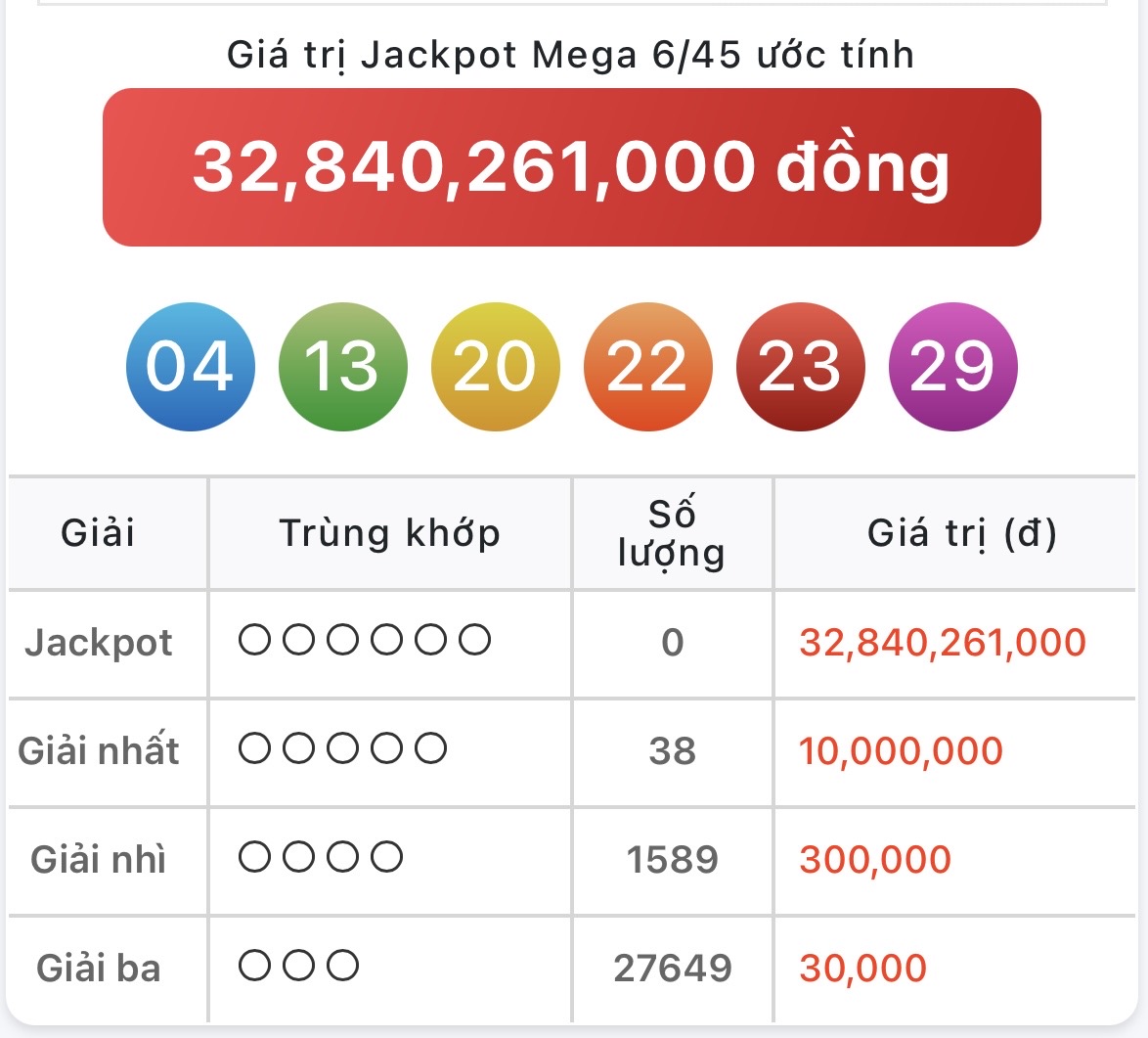Click the Giải nhì prize value 300,000
Image resolution: width=1148 pixels, height=1038 pixels.
[x=875, y=860]
